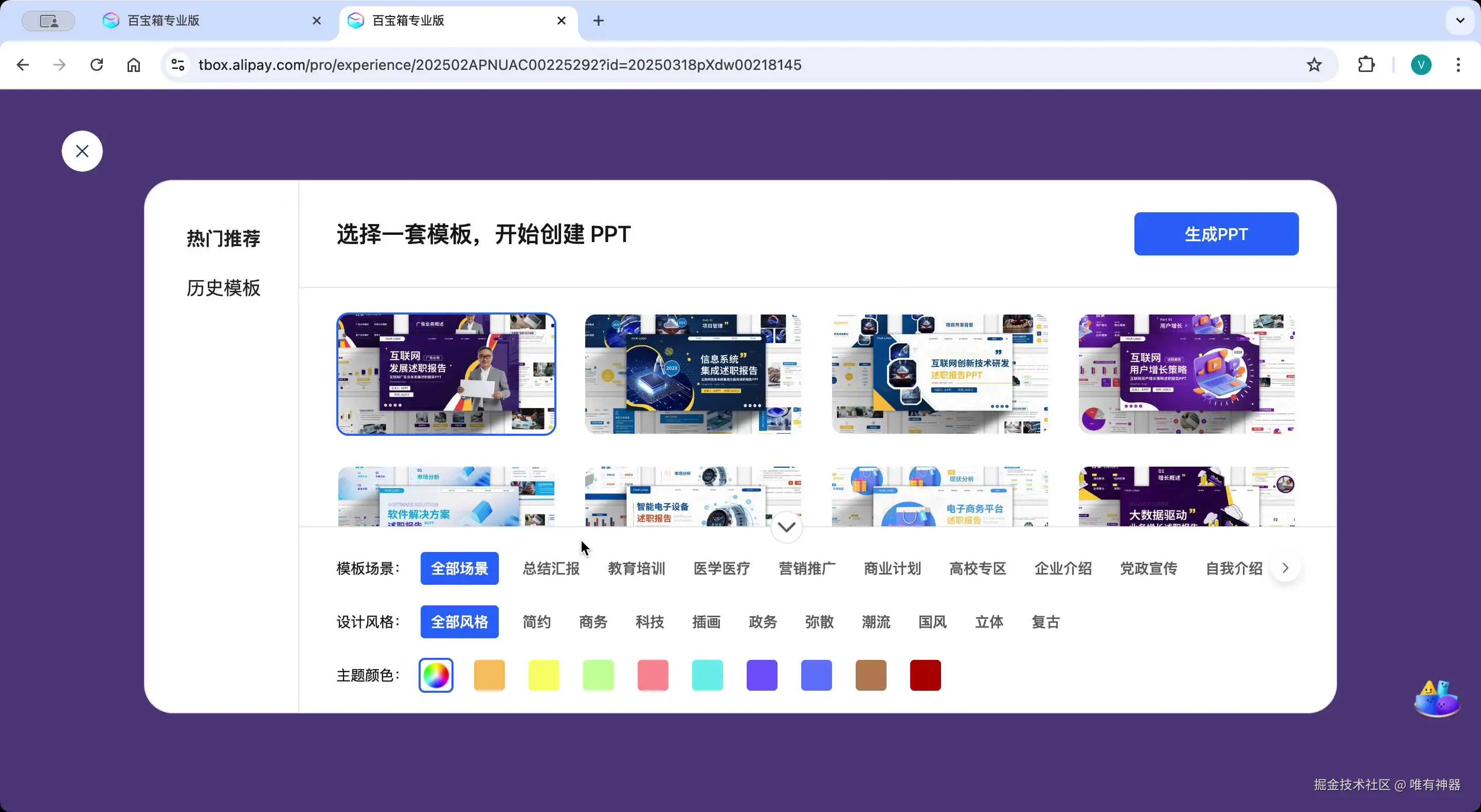Bookmark this page with the star icon
This screenshot has height=812, width=1481.
point(1314,64)
